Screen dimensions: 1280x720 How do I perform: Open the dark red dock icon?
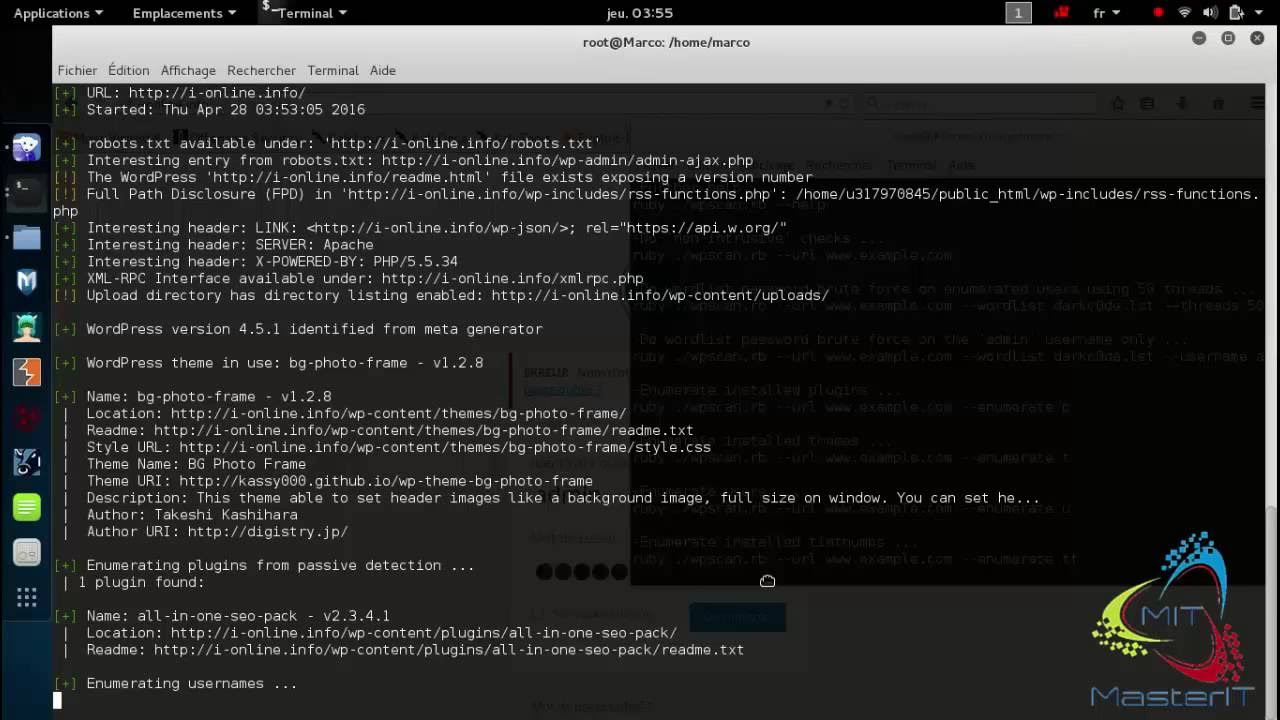tap(26, 417)
